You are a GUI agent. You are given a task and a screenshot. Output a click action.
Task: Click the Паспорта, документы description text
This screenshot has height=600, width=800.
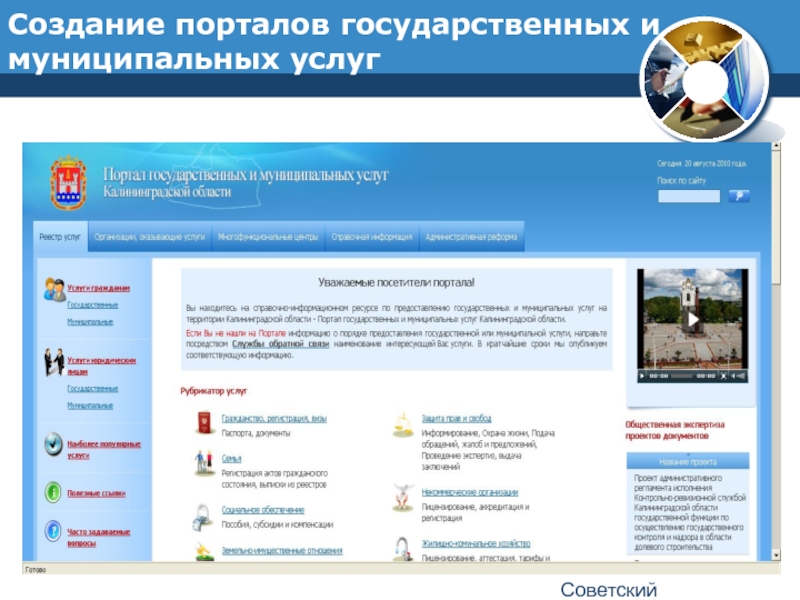coord(256,433)
